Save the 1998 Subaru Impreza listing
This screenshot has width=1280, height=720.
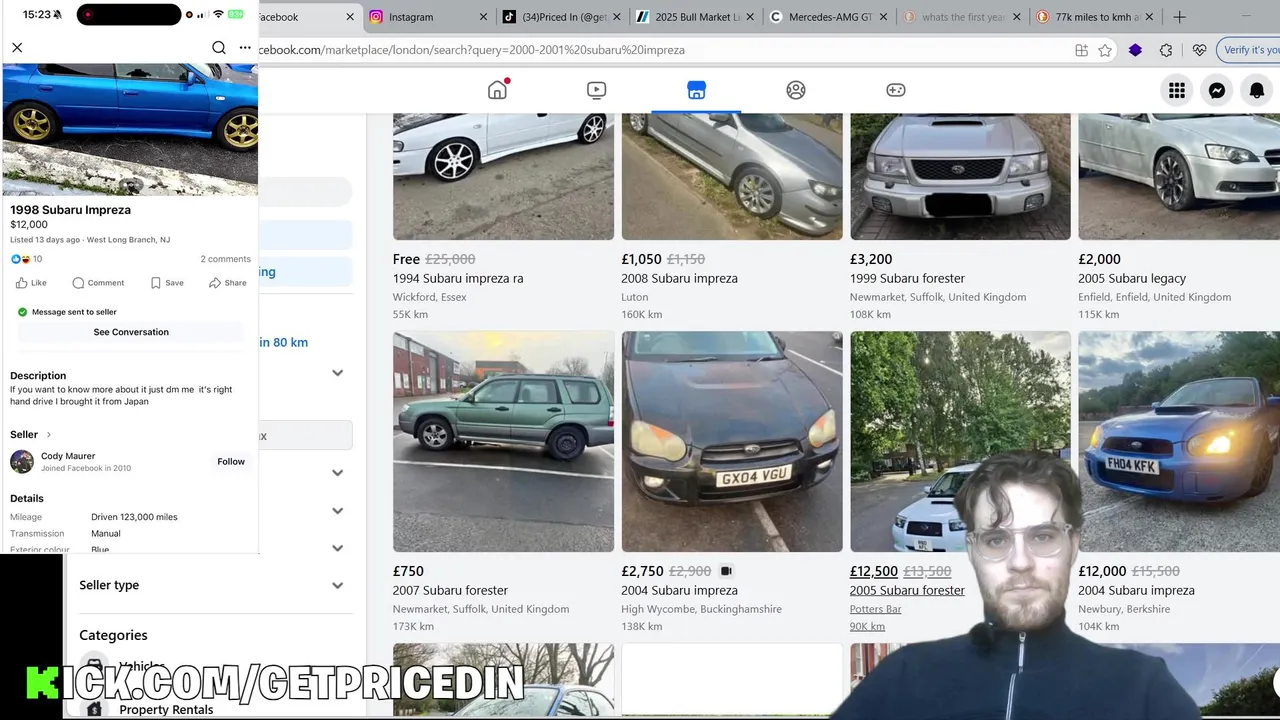(167, 283)
